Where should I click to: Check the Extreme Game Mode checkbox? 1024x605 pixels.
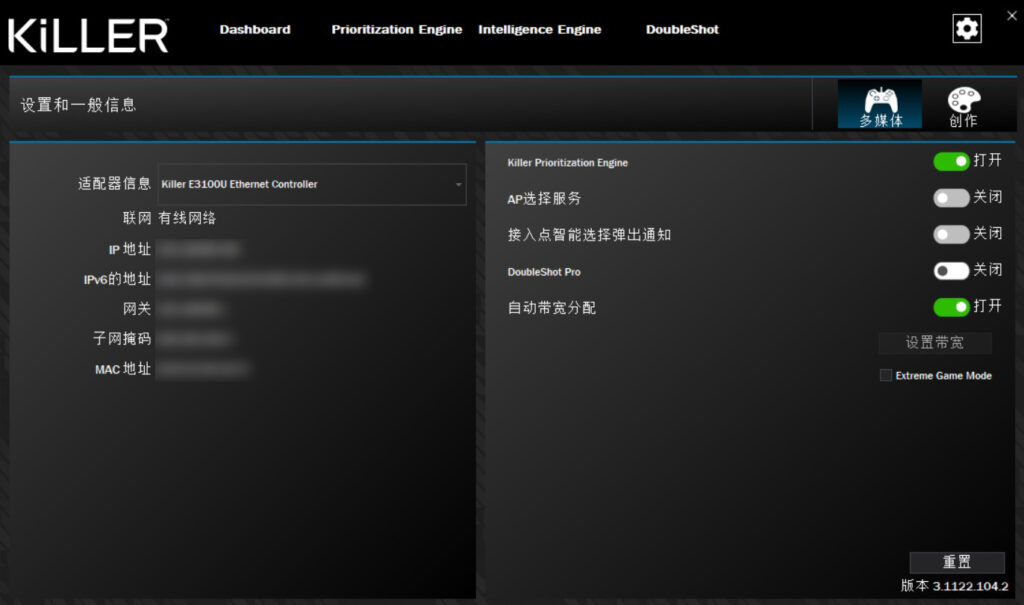(x=885, y=375)
